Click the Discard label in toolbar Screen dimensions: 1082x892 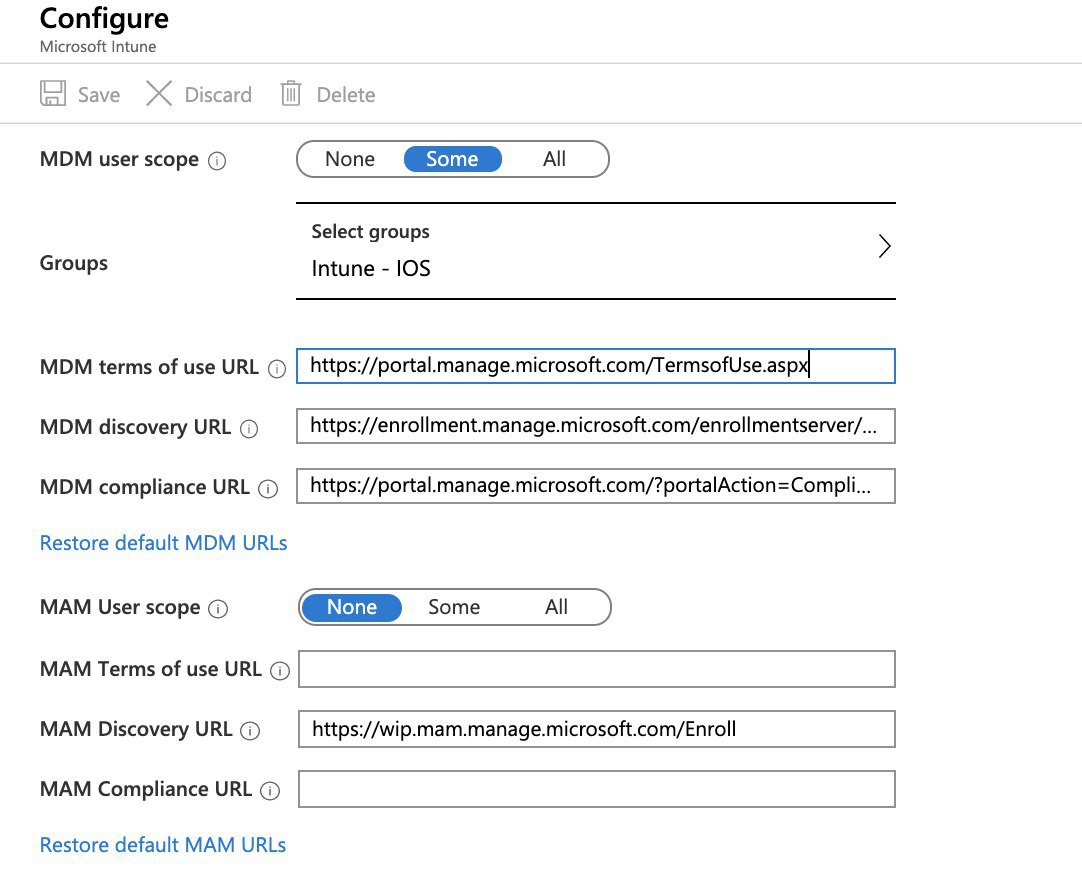coord(218,95)
